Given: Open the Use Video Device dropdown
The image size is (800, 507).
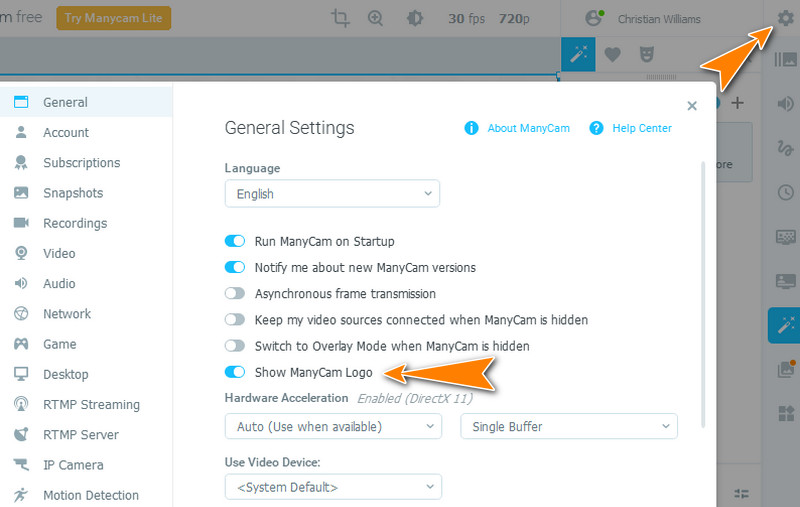Looking at the screenshot, I should [x=331, y=487].
